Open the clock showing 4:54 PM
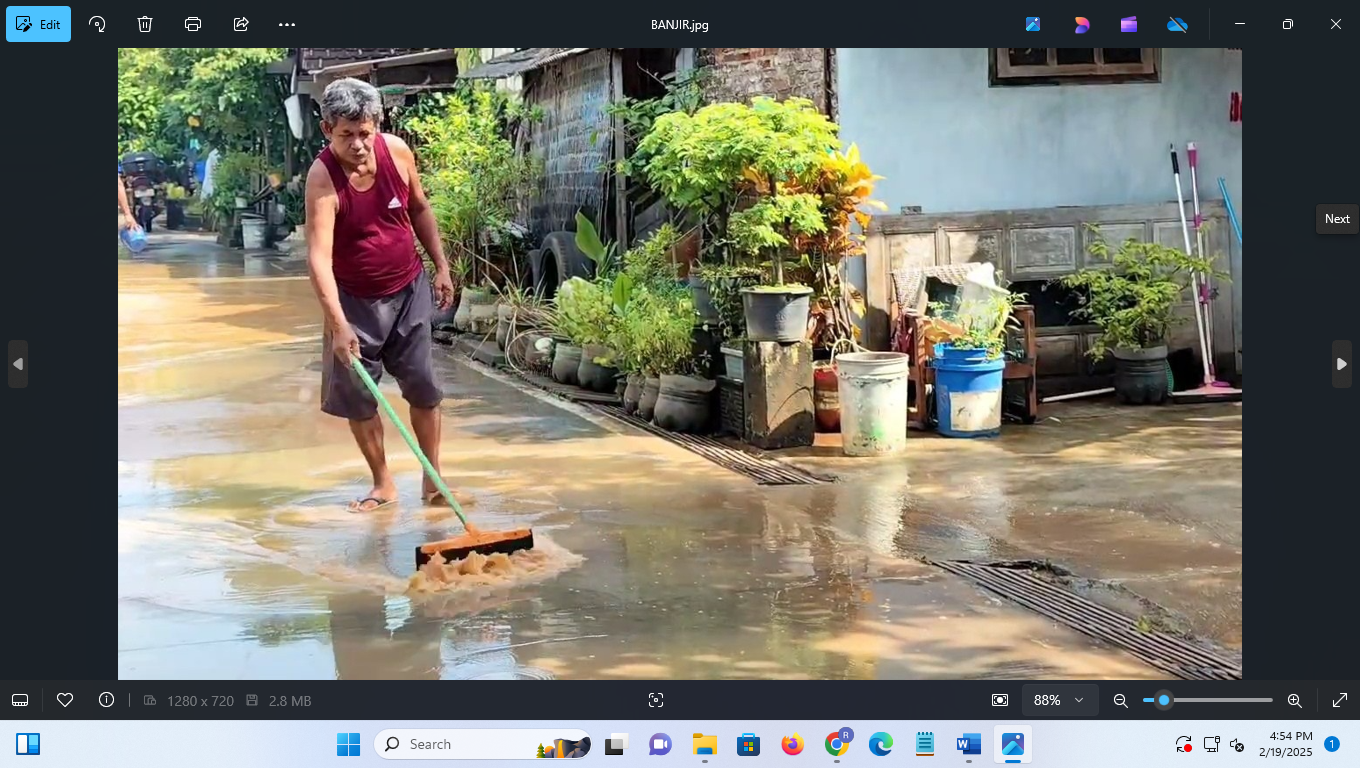 tap(1286, 744)
